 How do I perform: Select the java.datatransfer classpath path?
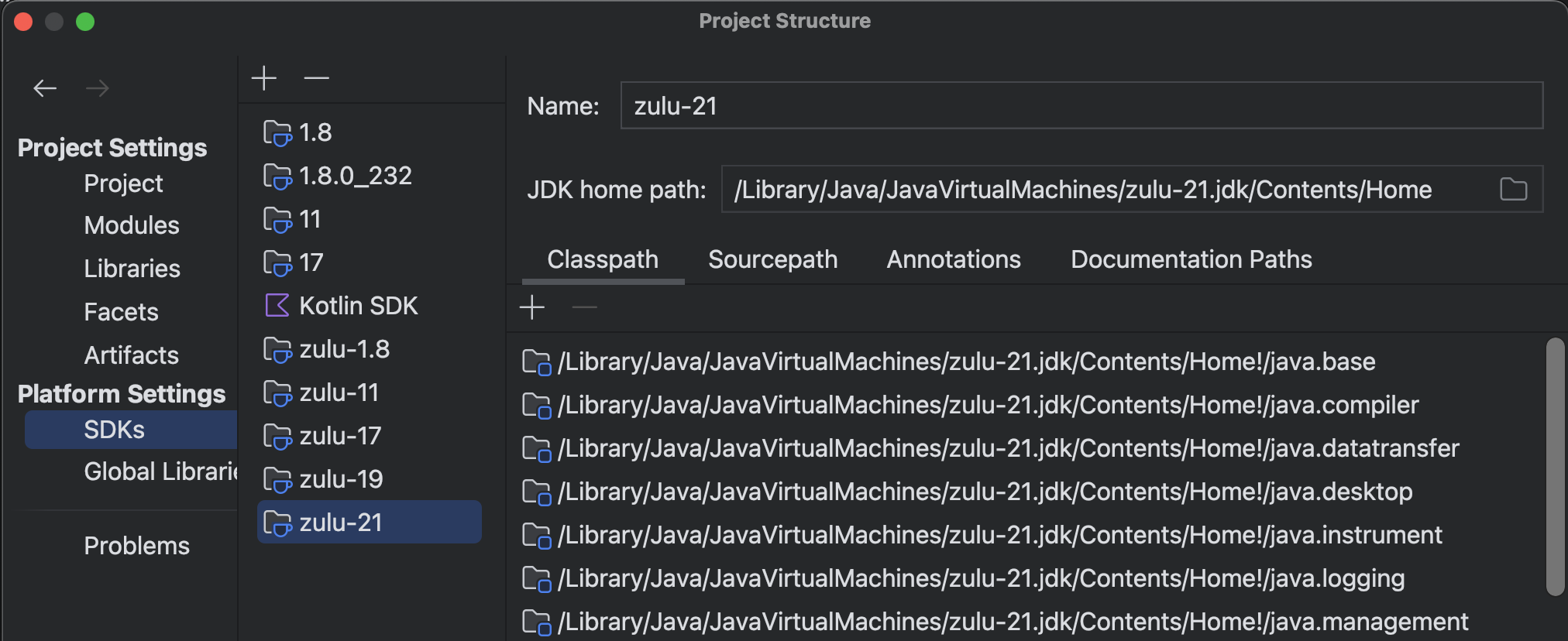pyautogui.click(x=1008, y=448)
